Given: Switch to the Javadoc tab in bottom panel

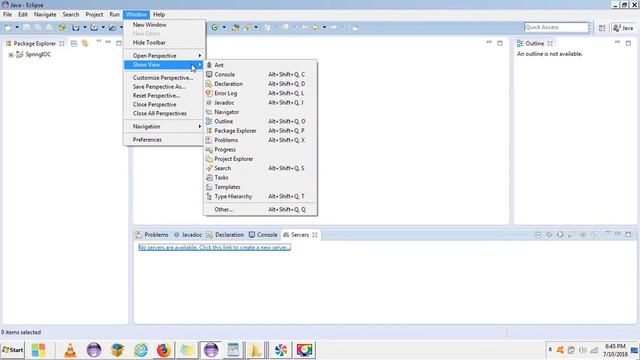Looking at the screenshot, I should (x=188, y=235).
